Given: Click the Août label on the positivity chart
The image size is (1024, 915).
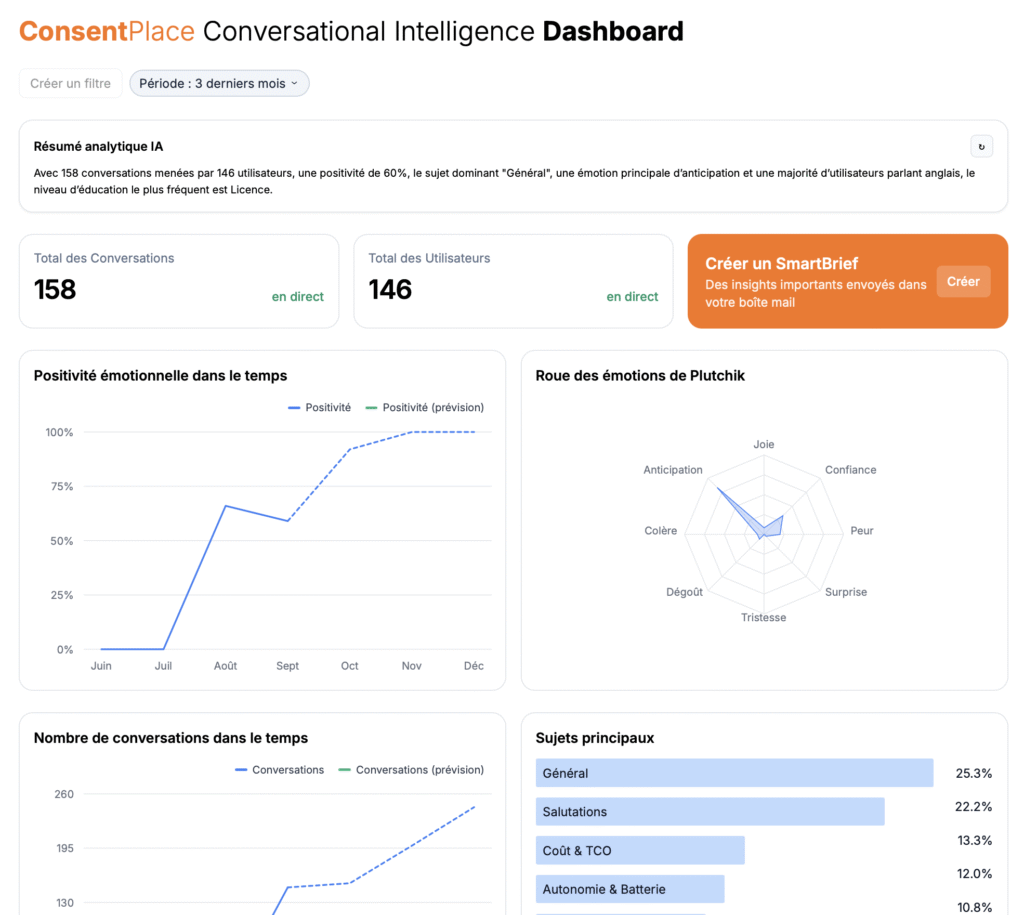Looking at the screenshot, I should coord(225,666).
